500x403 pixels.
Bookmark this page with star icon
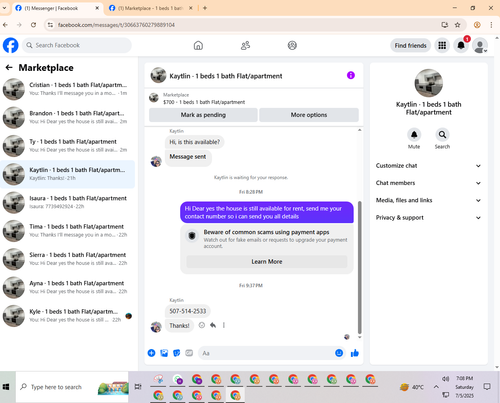pyautogui.click(x=458, y=25)
